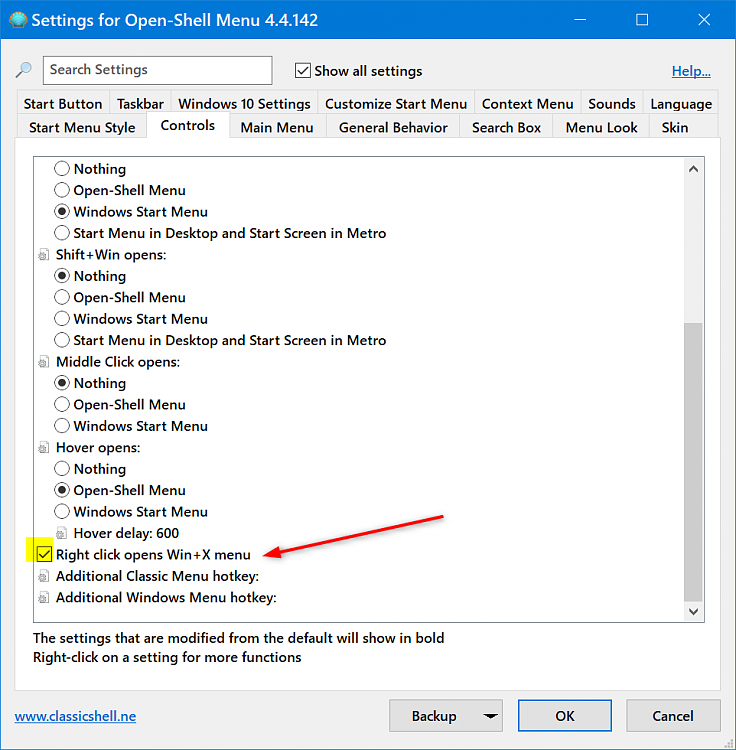
Task: Switch to Start Button tab
Action: pyautogui.click(x=63, y=104)
